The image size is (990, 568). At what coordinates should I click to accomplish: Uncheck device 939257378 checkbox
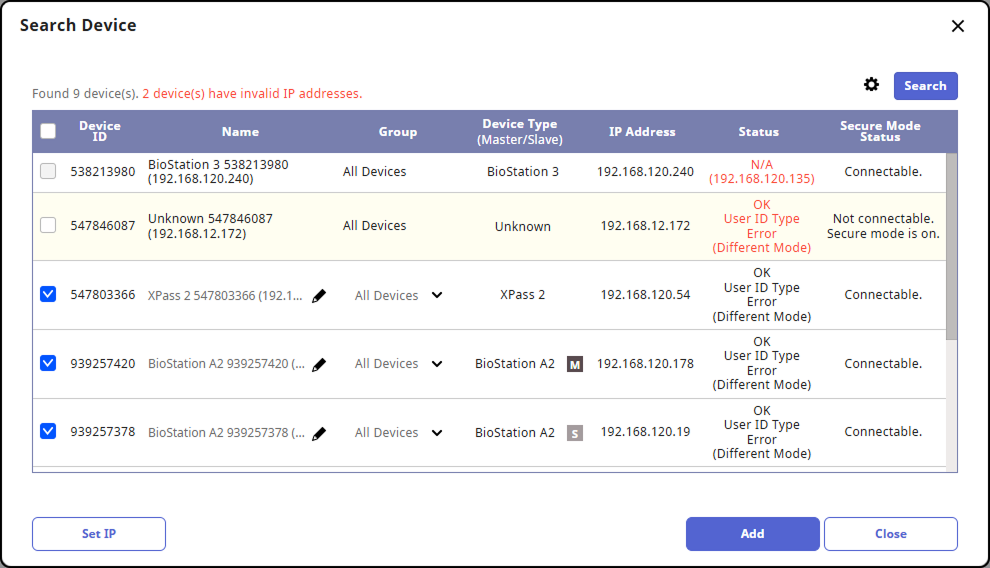pos(48,432)
